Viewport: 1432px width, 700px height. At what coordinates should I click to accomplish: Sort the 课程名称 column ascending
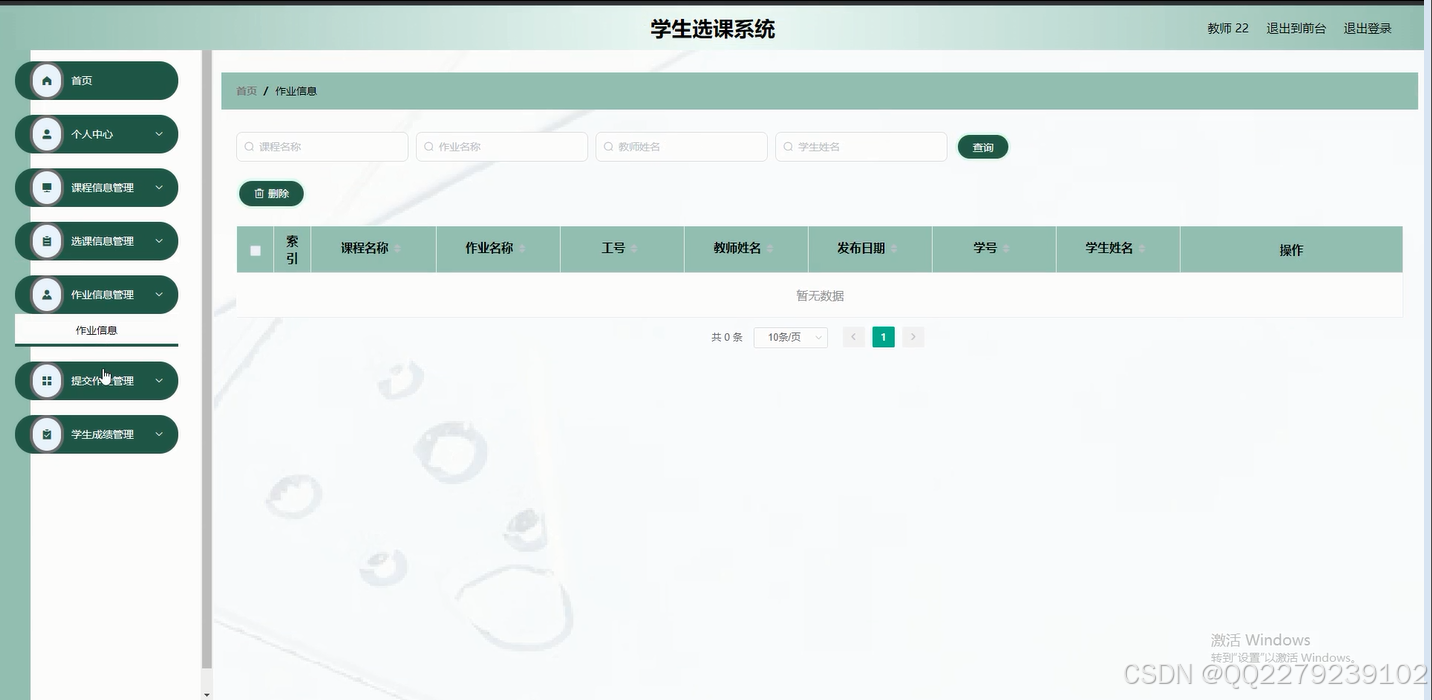pyautogui.click(x=398, y=244)
